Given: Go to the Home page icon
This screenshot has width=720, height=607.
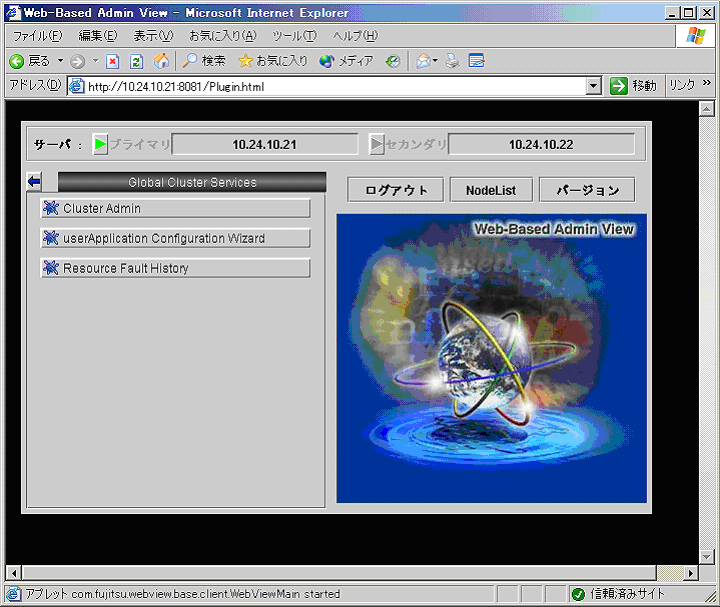Looking at the screenshot, I should 161,61.
